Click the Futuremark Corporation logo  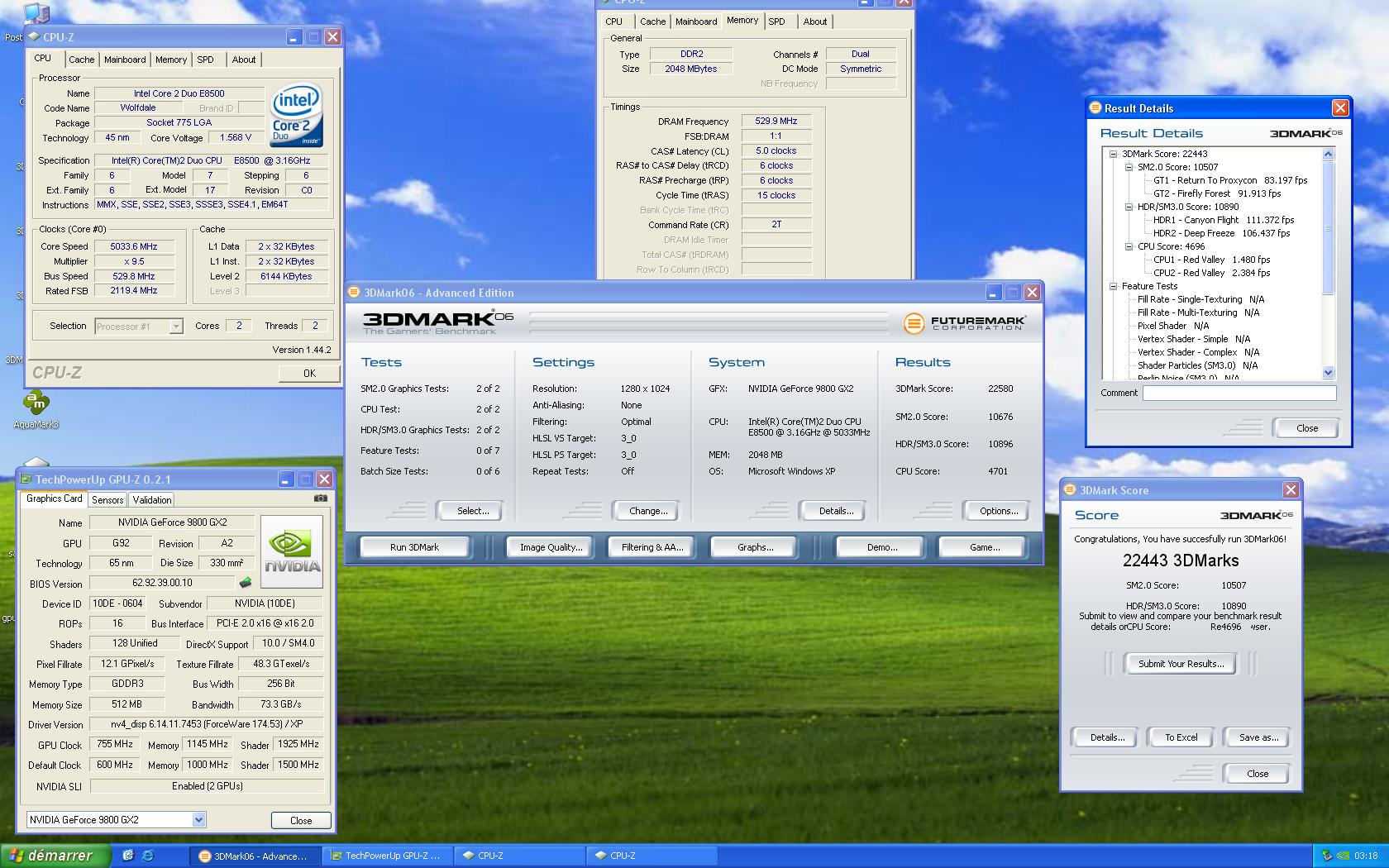pos(964,322)
